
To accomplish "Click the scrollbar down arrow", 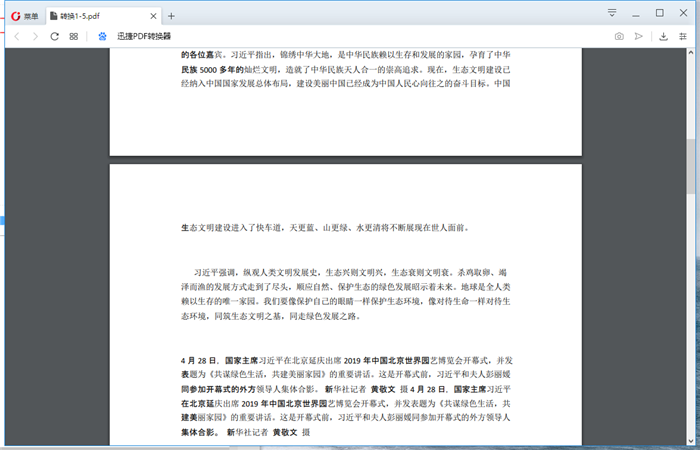I will (x=692, y=442).
